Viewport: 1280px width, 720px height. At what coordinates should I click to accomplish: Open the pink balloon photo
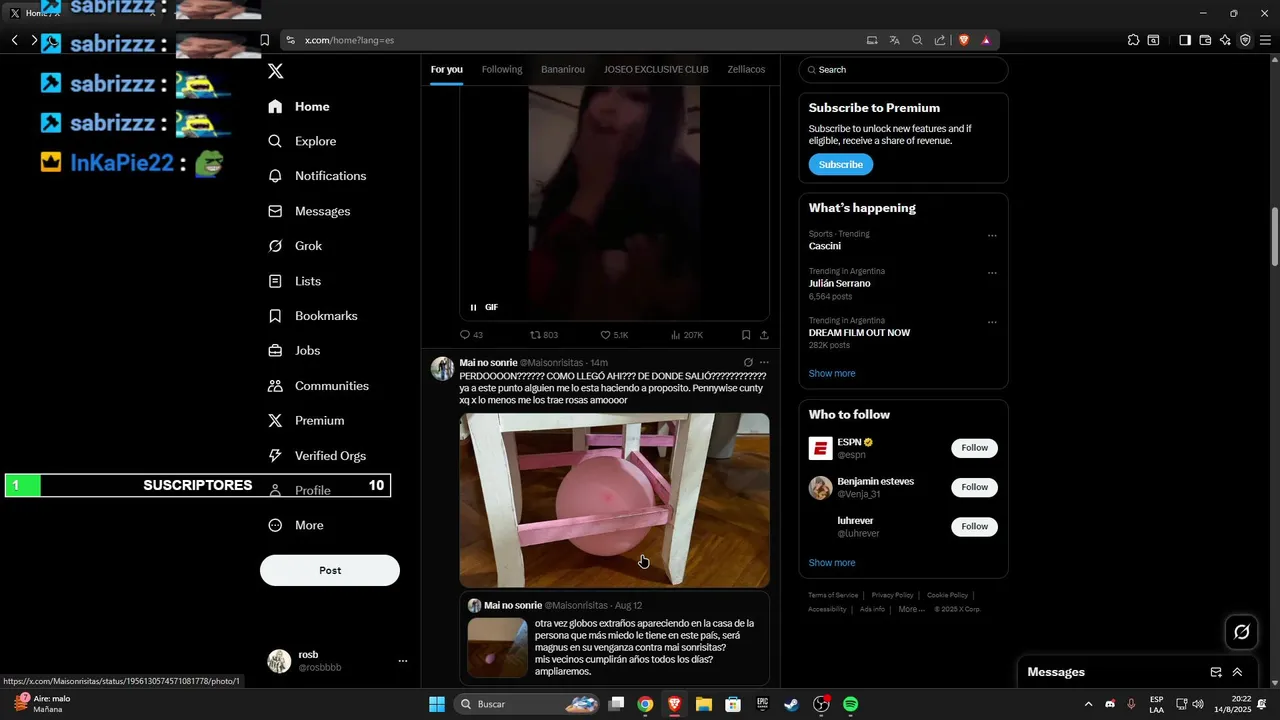(614, 500)
